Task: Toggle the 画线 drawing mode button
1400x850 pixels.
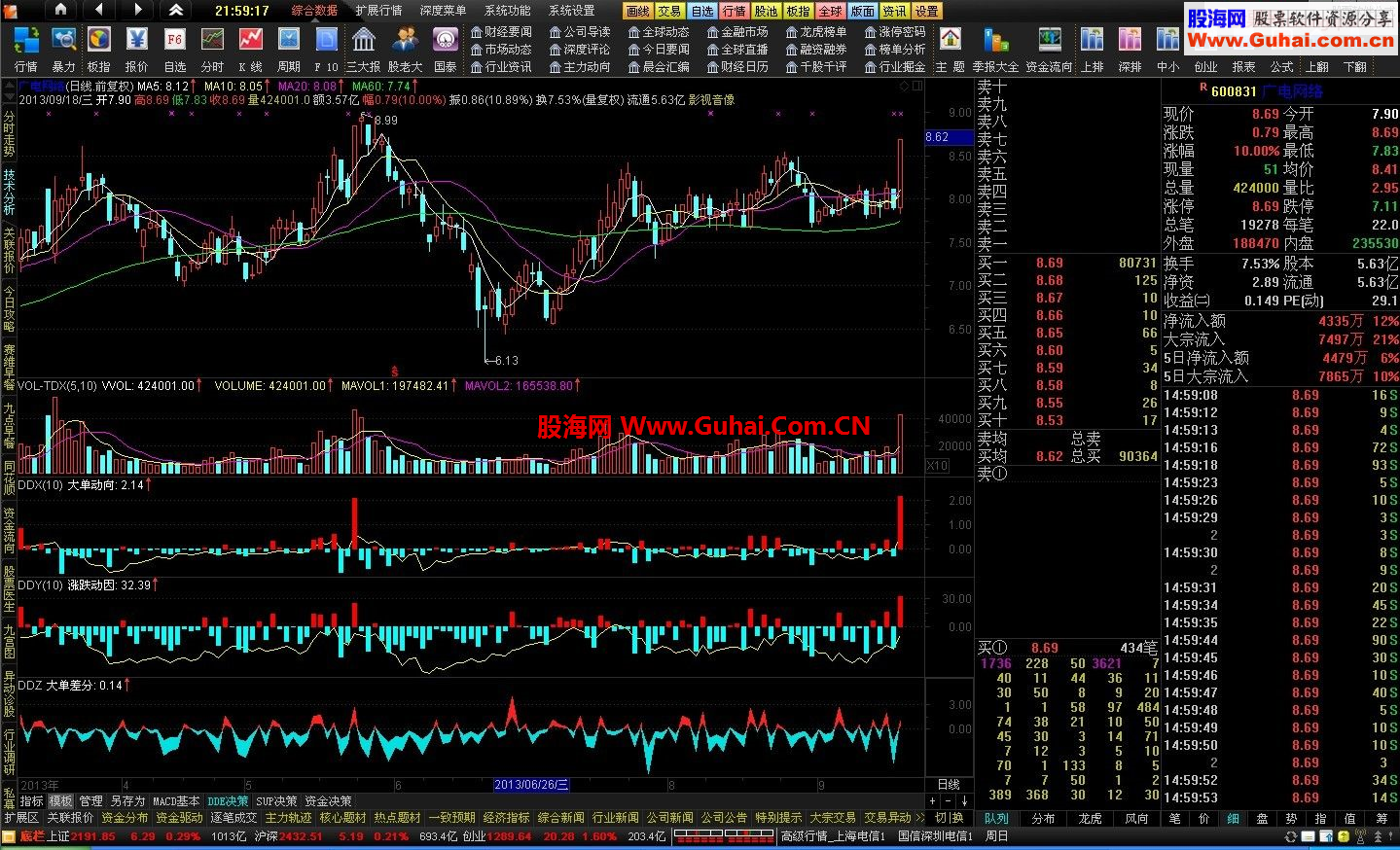Action: [637, 11]
